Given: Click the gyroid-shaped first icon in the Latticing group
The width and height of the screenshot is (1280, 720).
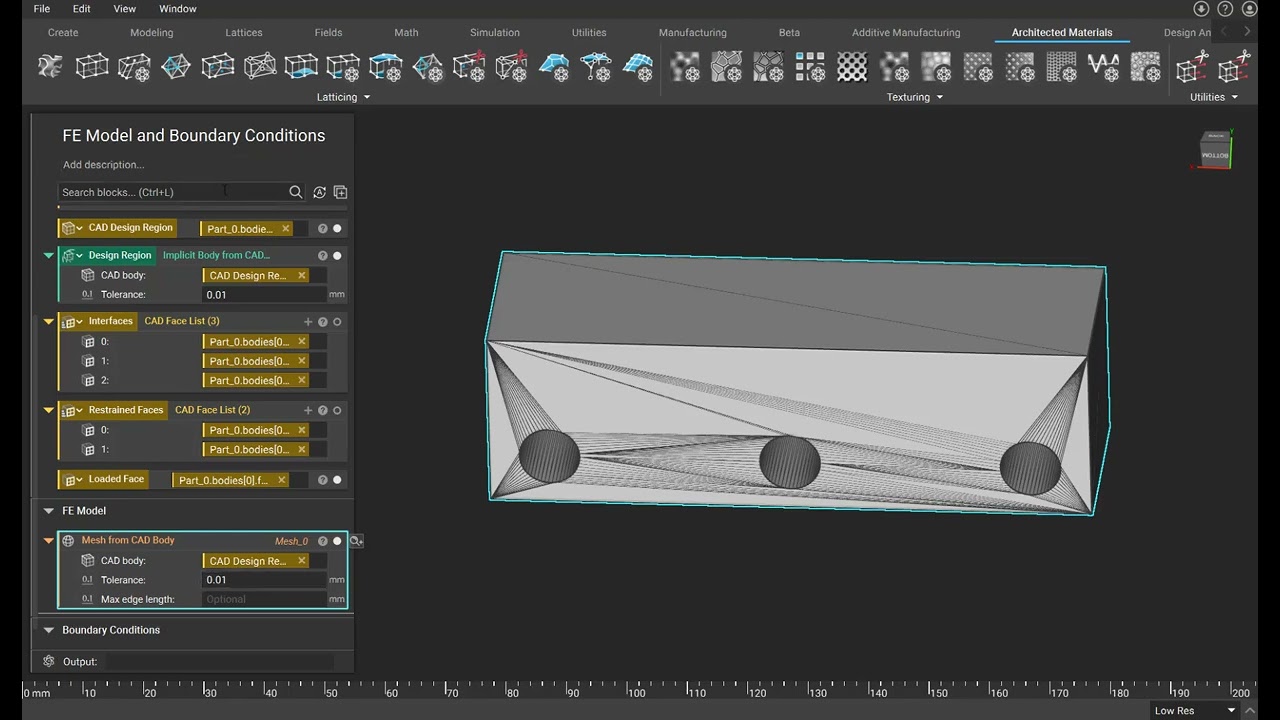Looking at the screenshot, I should pos(50,67).
